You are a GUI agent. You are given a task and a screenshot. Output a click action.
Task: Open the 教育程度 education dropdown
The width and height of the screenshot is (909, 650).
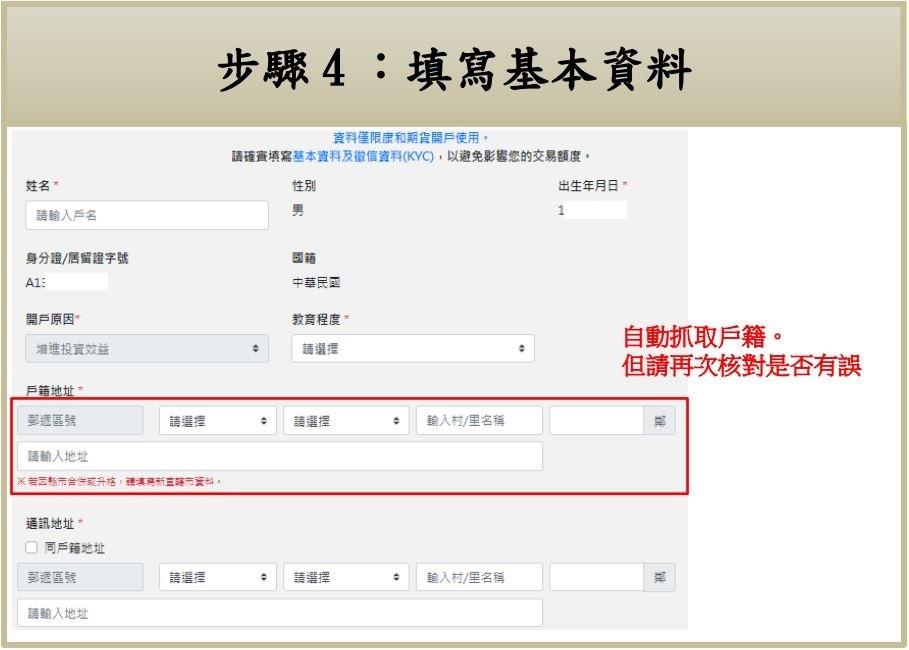[413, 348]
